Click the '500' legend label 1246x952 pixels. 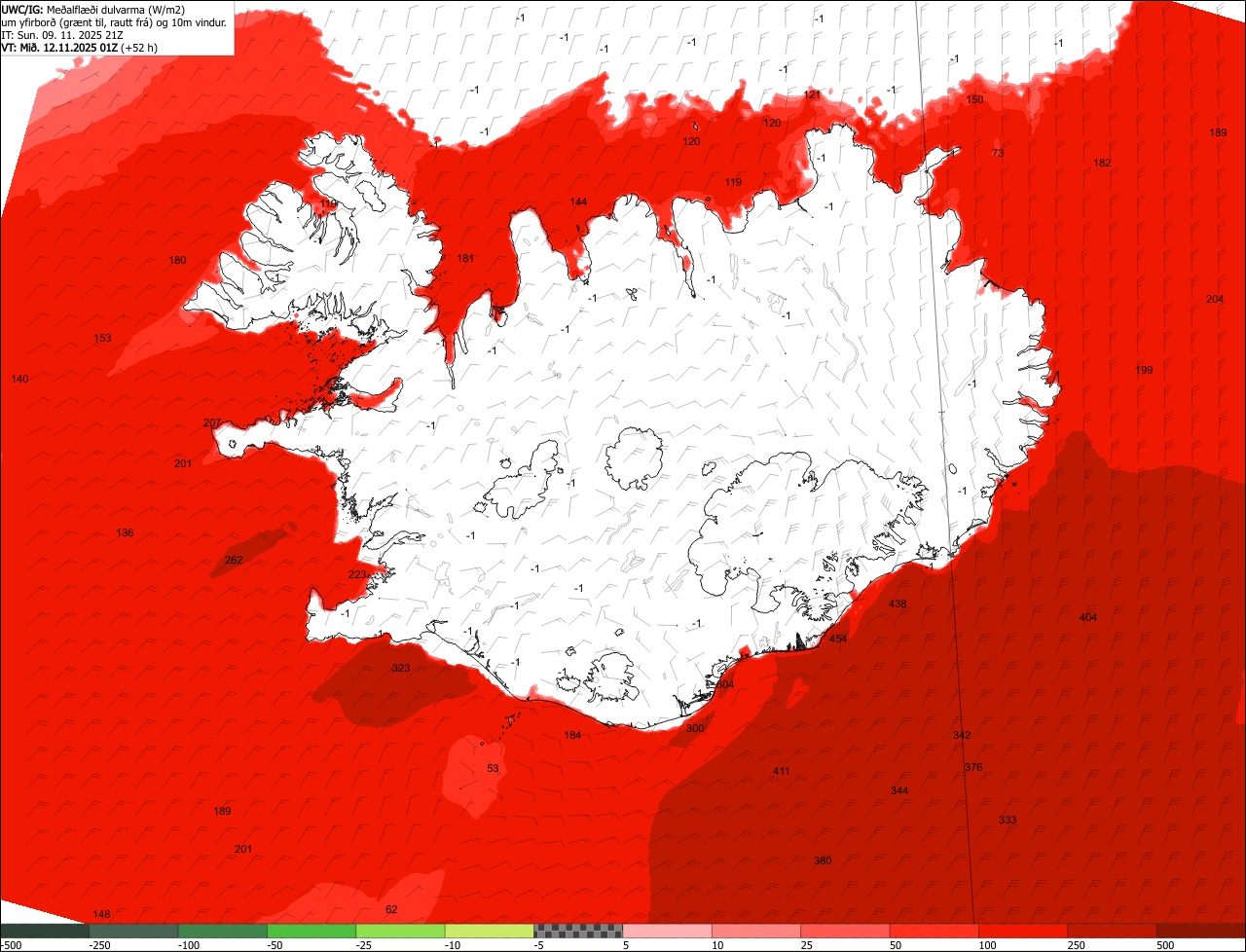pyautogui.click(x=1166, y=945)
